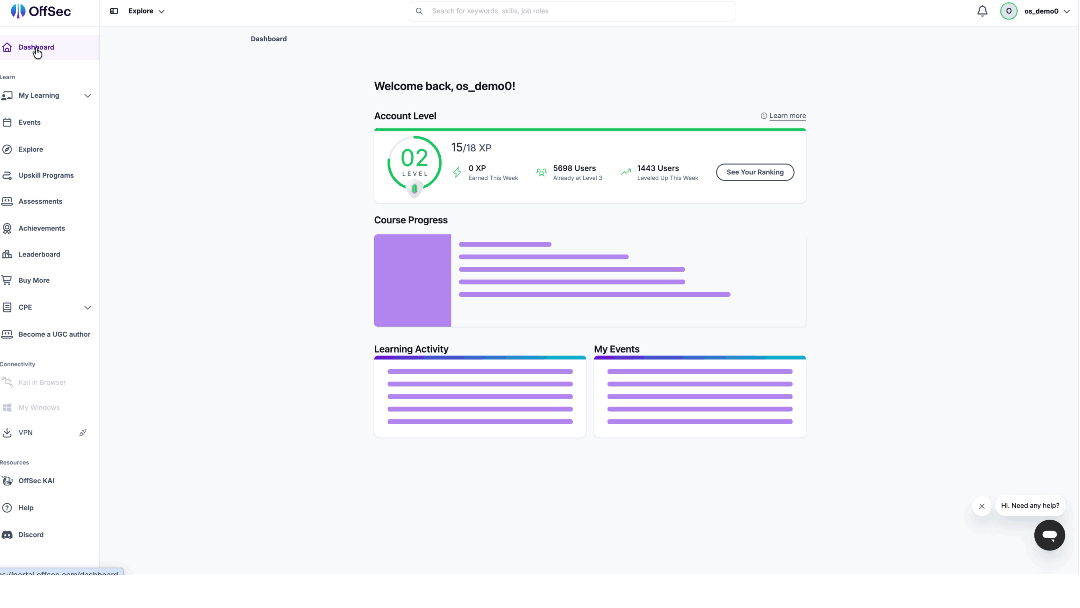Click the VPN download icon

pyautogui.click(x=7, y=433)
